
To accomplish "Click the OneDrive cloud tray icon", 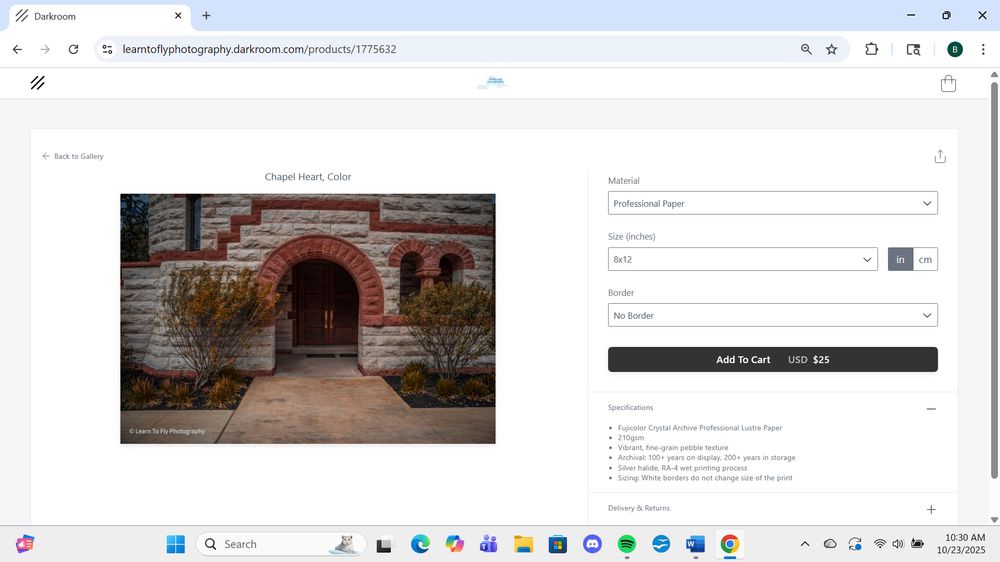I will click(x=830, y=544).
